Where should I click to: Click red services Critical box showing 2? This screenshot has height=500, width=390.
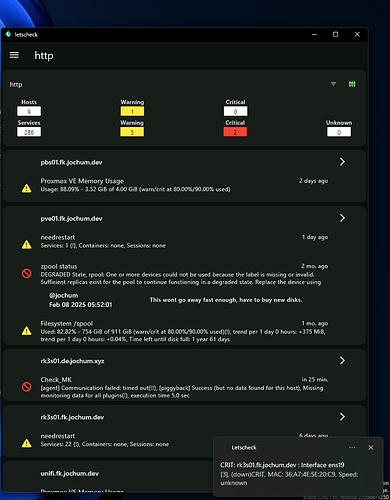click(x=235, y=132)
